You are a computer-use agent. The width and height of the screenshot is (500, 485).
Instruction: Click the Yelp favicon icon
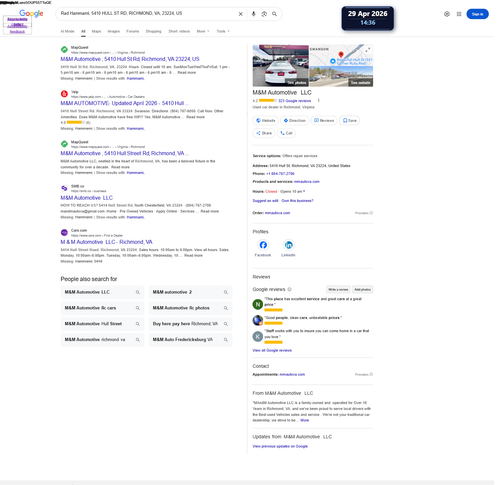click(x=64, y=94)
